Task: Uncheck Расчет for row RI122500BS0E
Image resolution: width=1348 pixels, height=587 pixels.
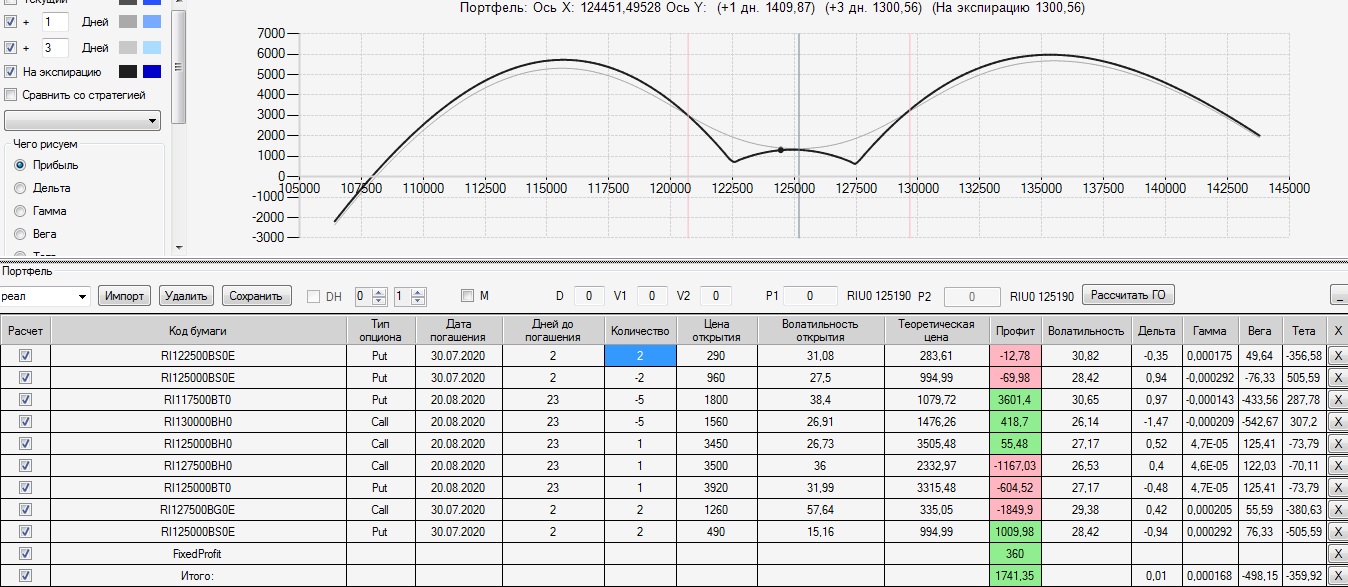Action: click(26, 355)
